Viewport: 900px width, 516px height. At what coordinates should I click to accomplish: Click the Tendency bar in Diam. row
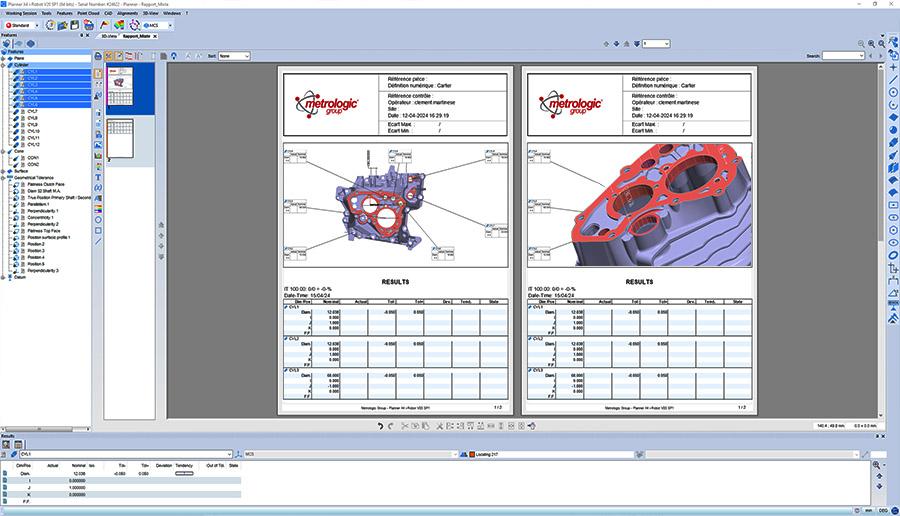coord(184,474)
